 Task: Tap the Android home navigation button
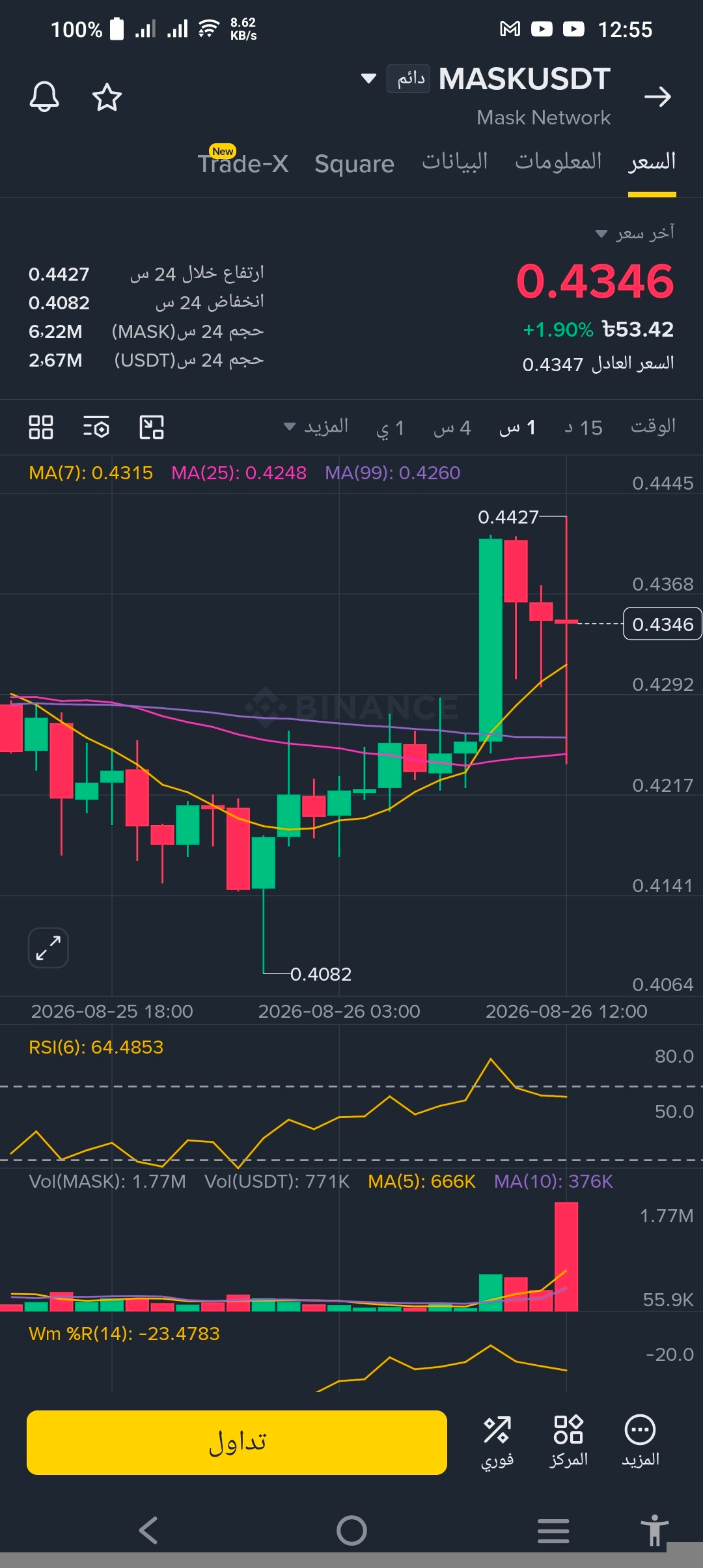coord(351,1530)
